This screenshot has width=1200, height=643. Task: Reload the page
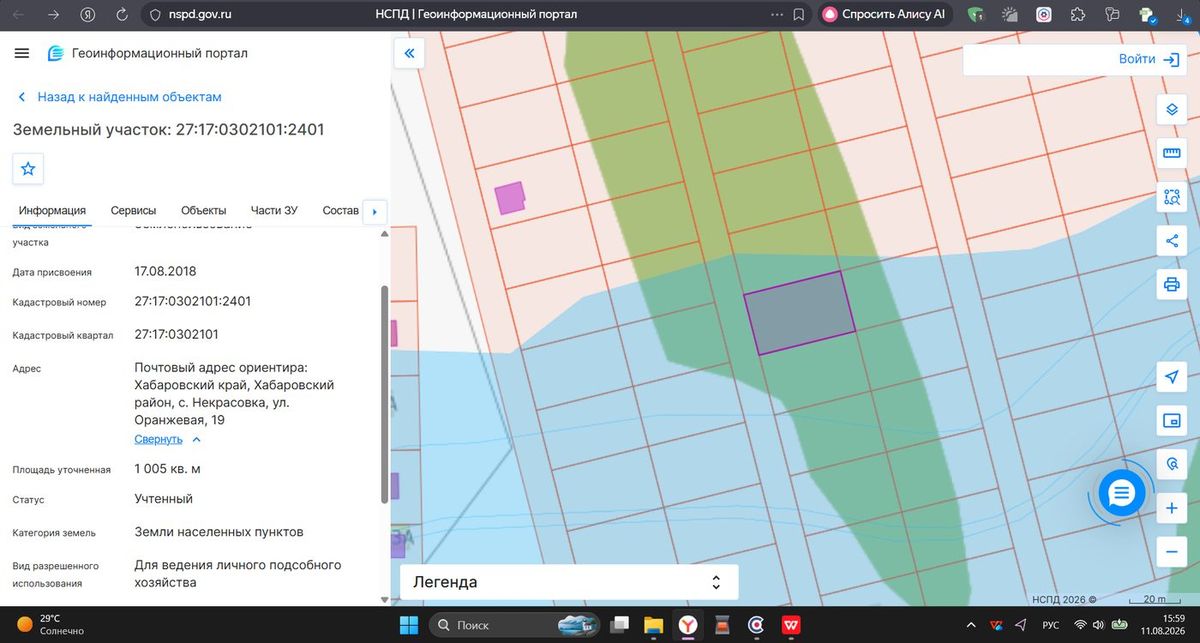click(121, 15)
